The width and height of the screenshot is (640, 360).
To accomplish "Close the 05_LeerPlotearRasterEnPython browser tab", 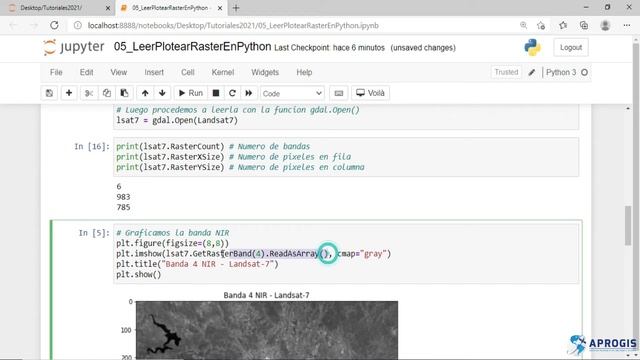I will pos(220,8).
